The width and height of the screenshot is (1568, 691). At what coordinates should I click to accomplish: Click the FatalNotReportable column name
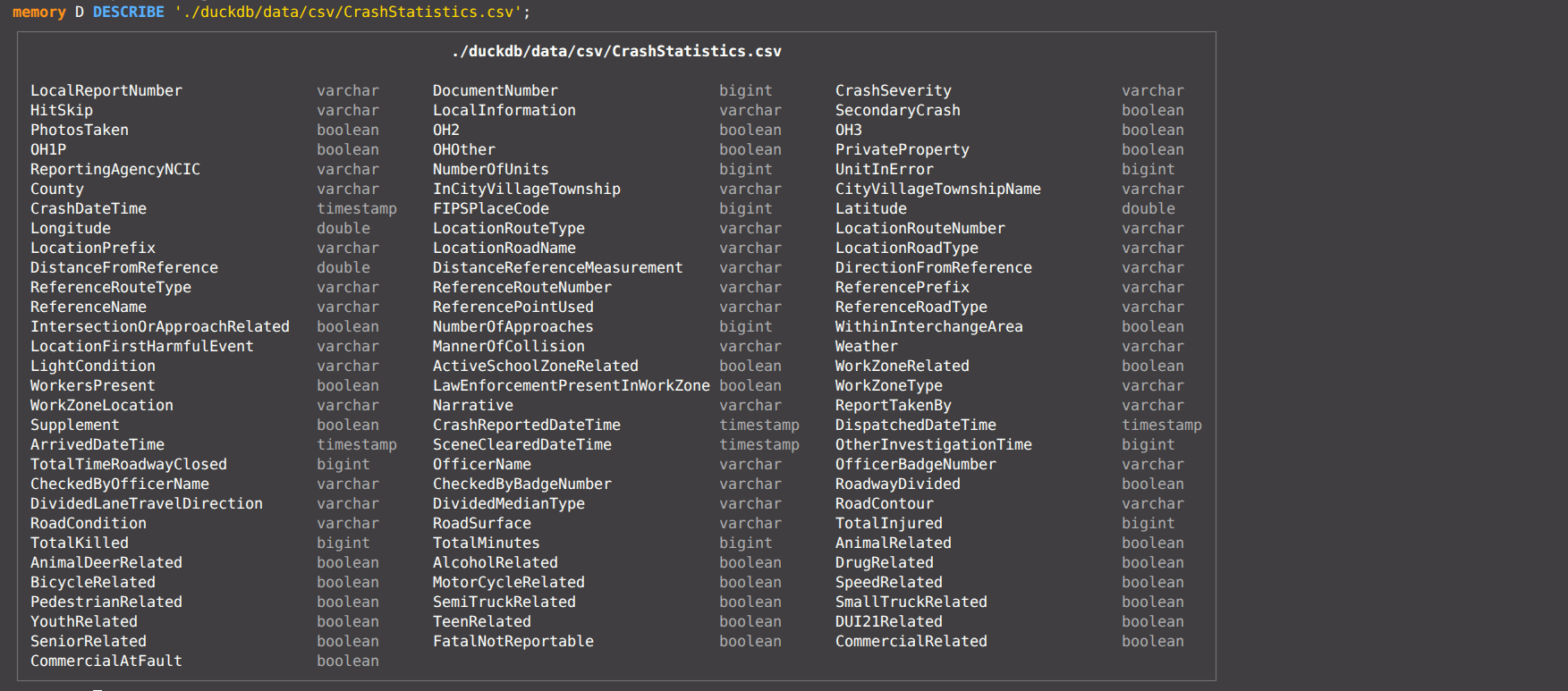pyautogui.click(x=513, y=642)
